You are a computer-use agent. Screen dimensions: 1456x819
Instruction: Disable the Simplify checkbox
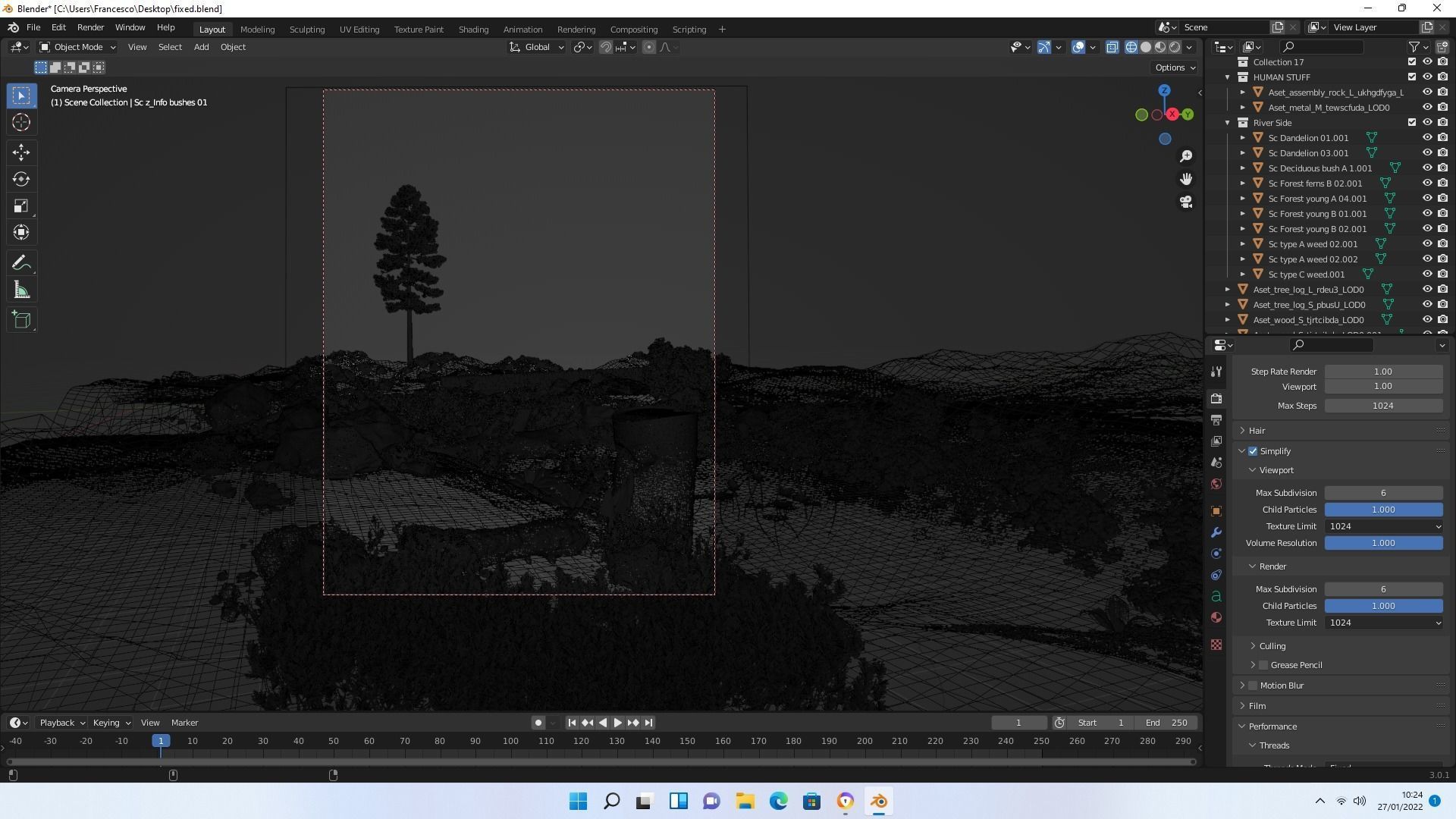[1253, 451]
